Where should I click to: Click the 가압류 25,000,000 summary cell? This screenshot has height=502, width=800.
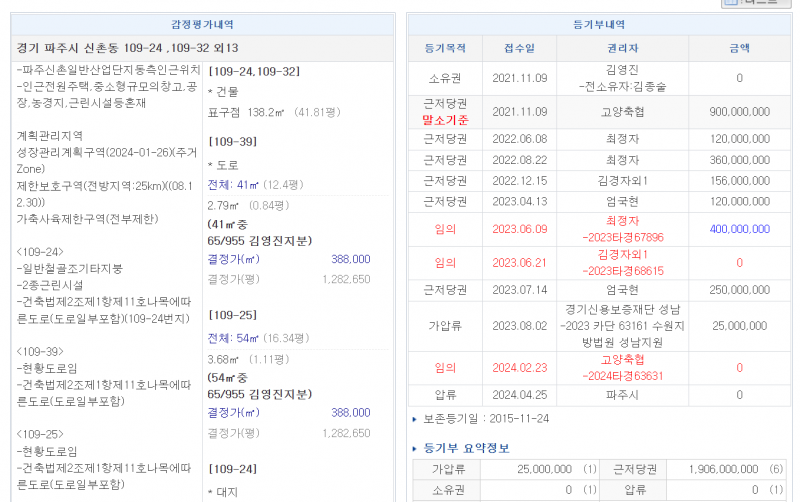pyautogui.click(x=545, y=468)
